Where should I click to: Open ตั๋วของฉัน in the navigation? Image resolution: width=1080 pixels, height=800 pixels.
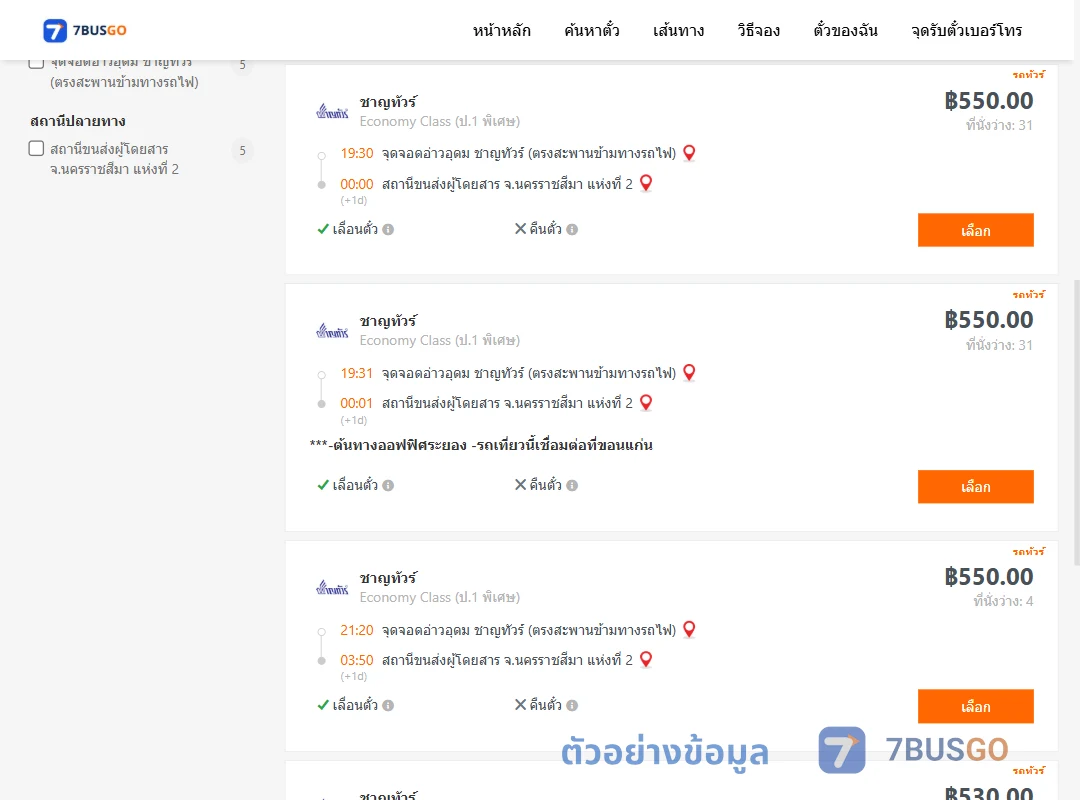[x=845, y=30]
